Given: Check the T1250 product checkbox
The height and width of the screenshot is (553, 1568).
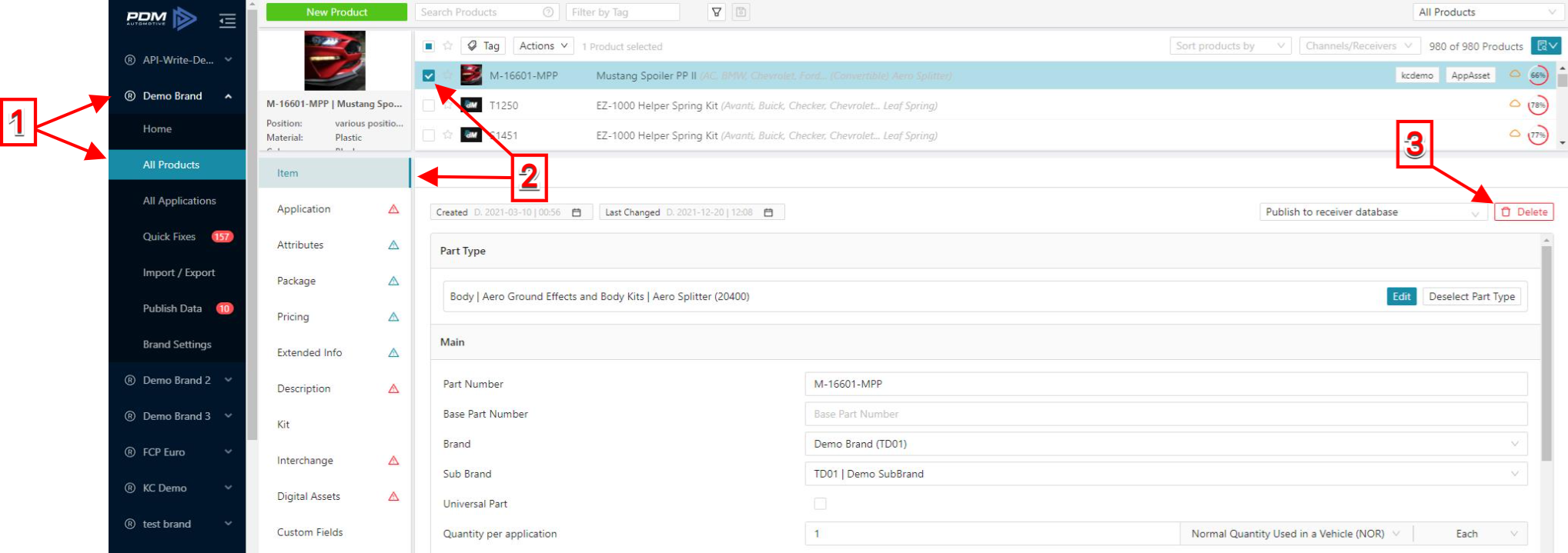Looking at the screenshot, I should [429, 105].
